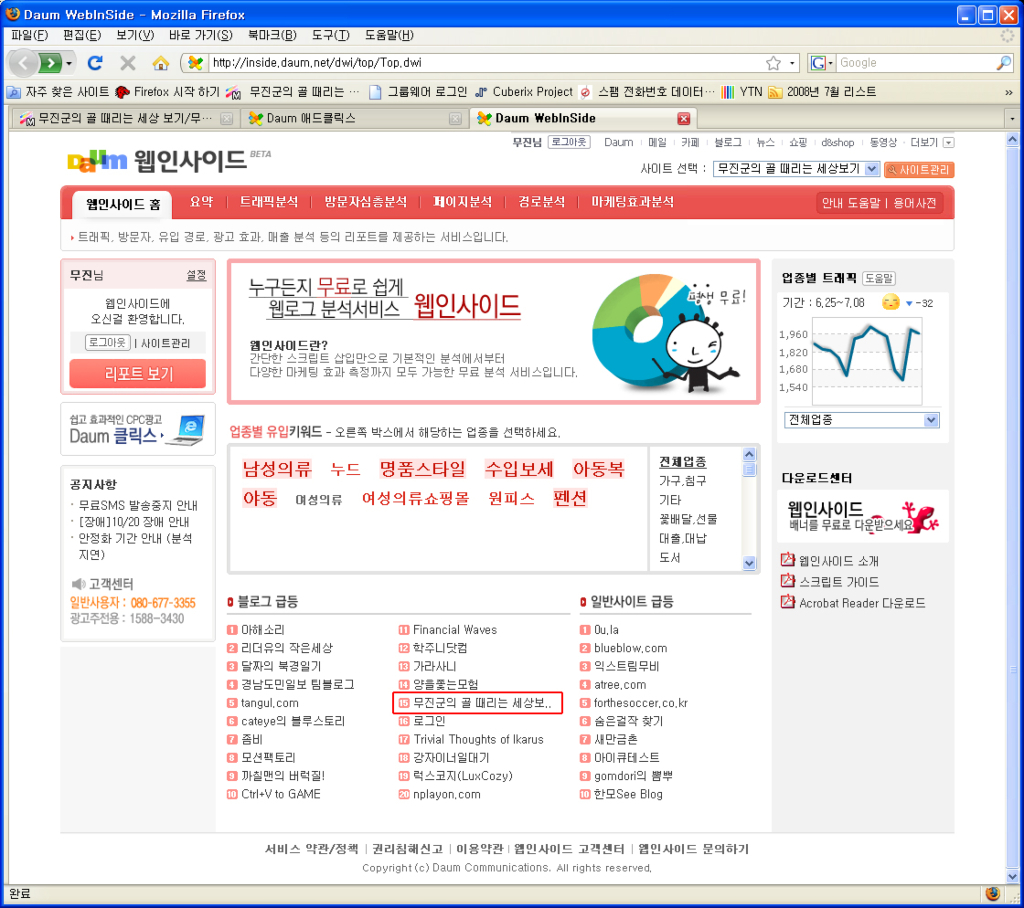Open the back/forward history dropdown arrow
The width and height of the screenshot is (1024, 908).
[x=69, y=63]
